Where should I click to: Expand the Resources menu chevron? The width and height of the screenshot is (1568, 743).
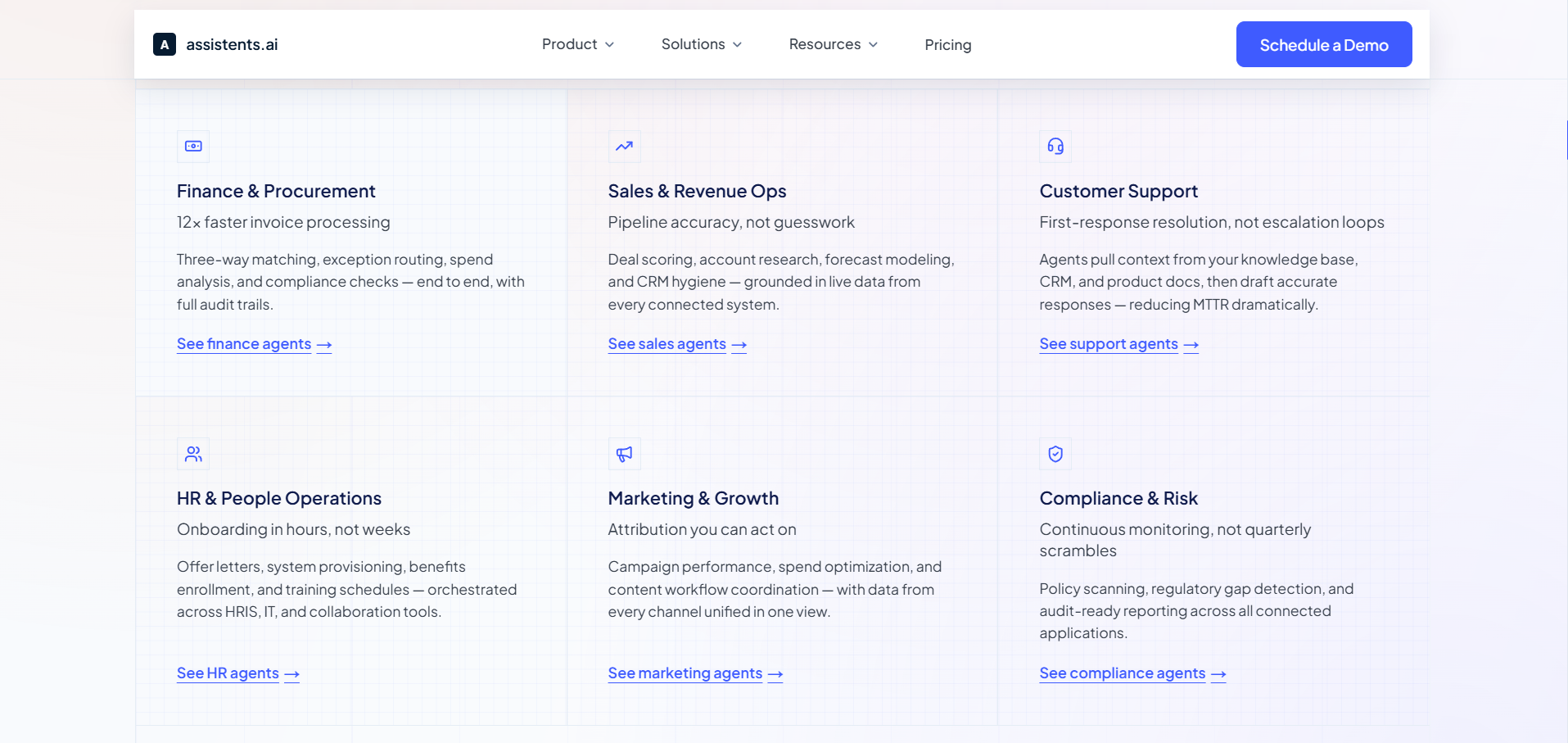pos(873,45)
